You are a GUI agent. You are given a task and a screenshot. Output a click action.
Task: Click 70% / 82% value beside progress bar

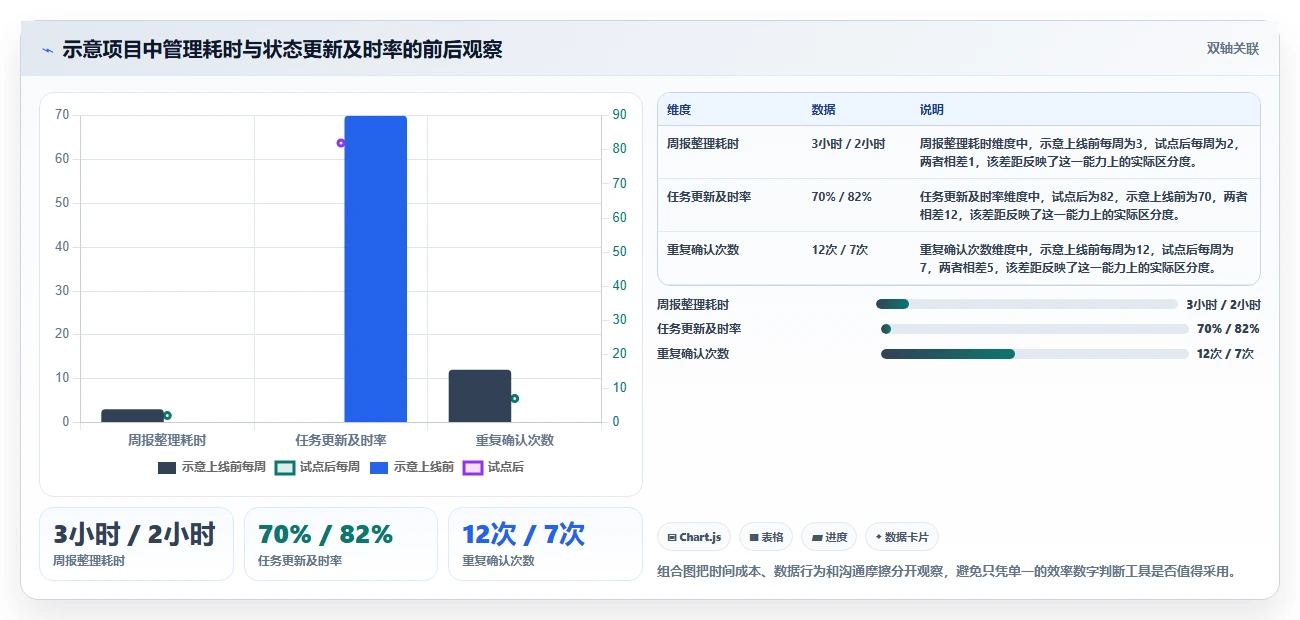click(x=1228, y=329)
